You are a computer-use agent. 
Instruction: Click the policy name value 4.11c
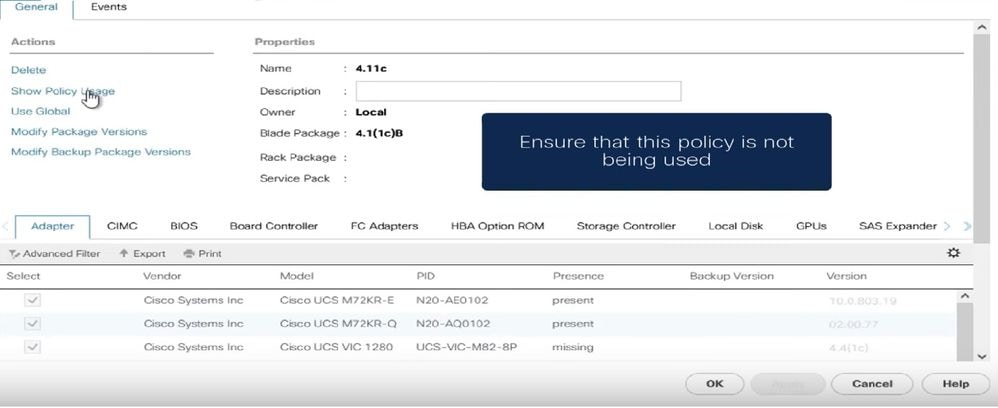coord(371,68)
